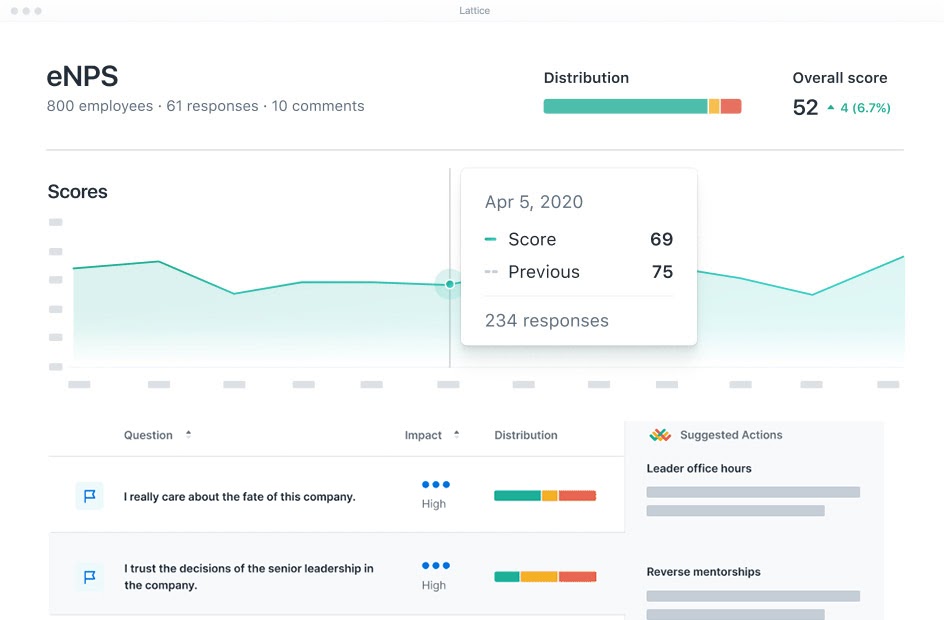Click the flag icon beside the leadership trust question
Image resolution: width=944 pixels, height=620 pixels.
coord(89,576)
